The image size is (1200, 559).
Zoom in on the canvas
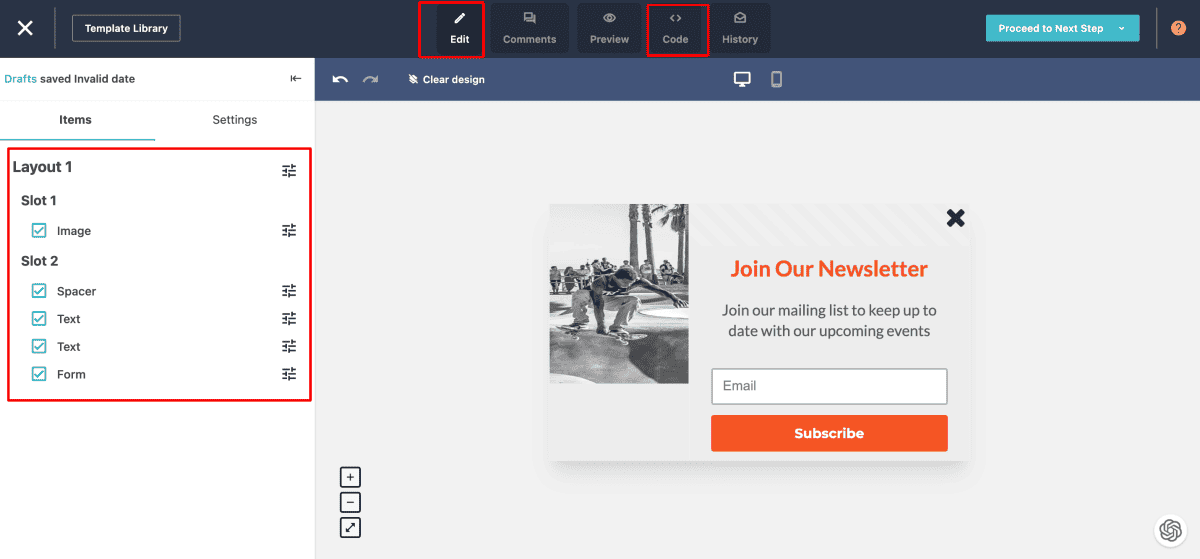coord(350,477)
